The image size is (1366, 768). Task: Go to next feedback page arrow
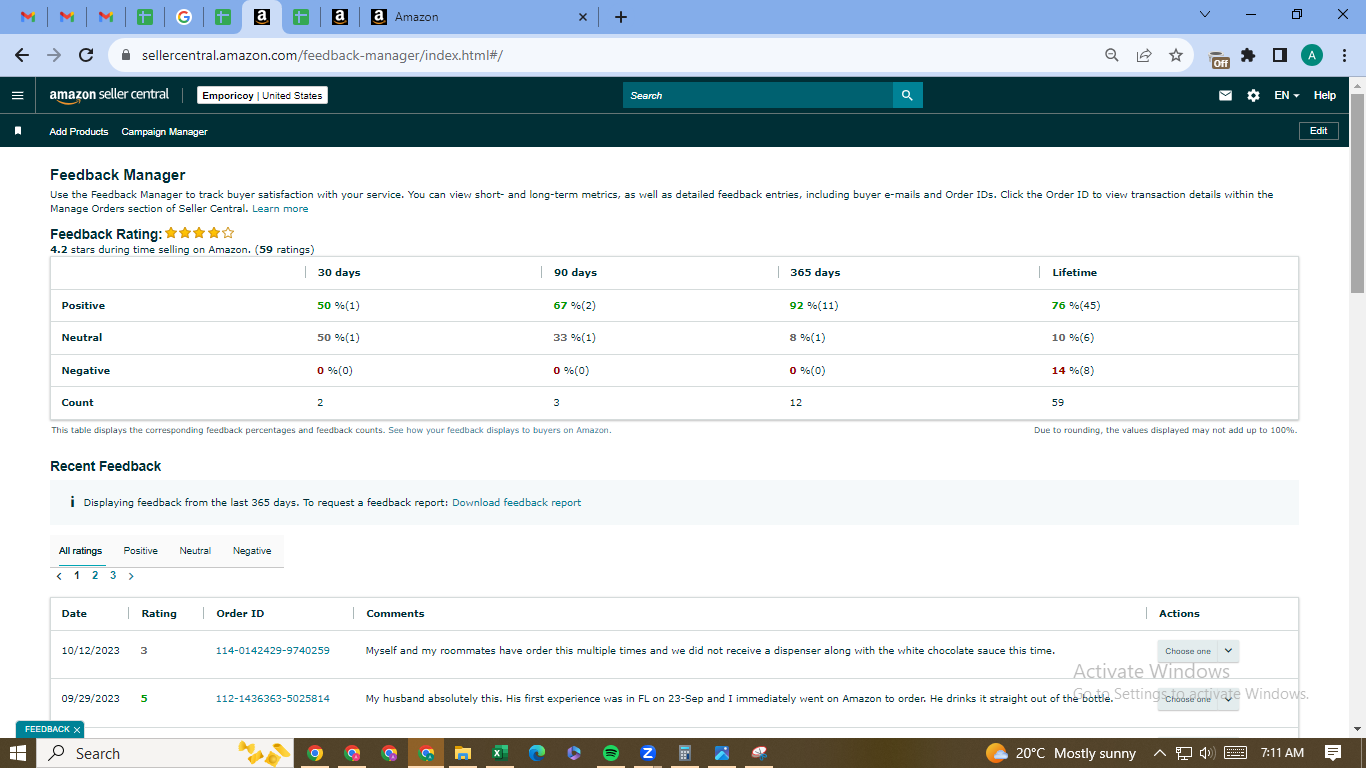pyautogui.click(x=131, y=576)
